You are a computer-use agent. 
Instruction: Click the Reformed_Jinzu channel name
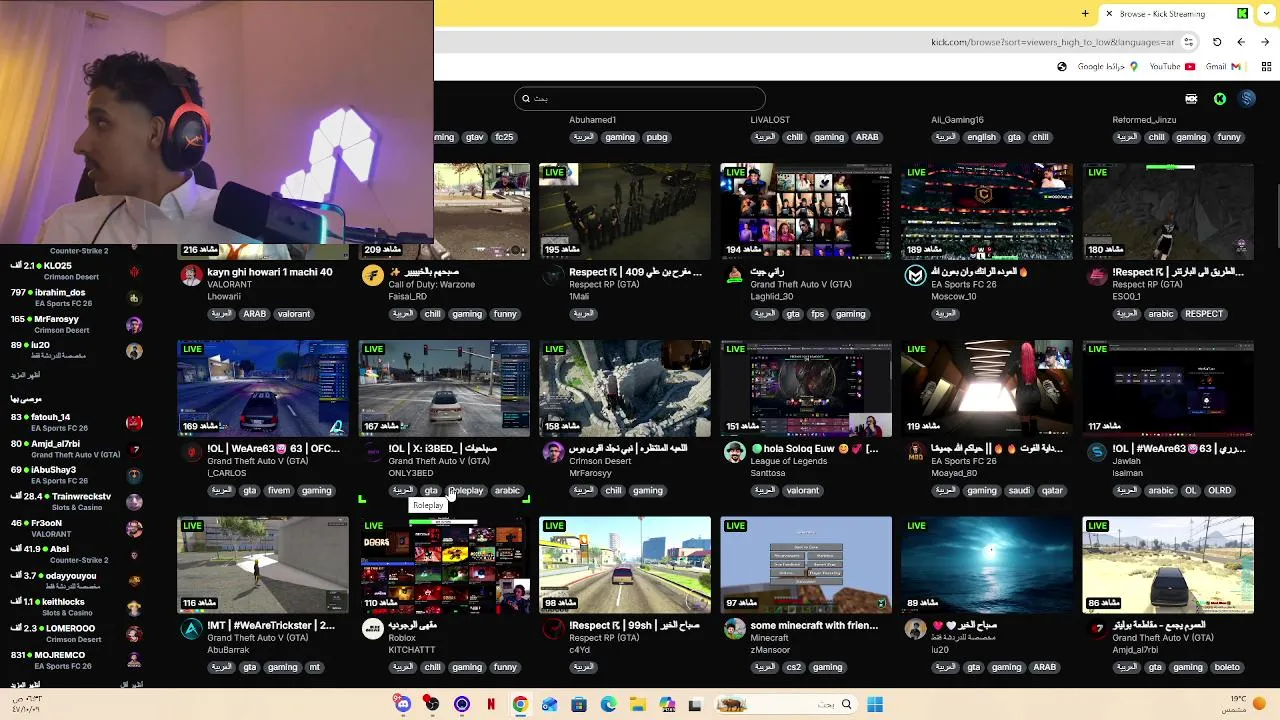(x=1144, y=120)
